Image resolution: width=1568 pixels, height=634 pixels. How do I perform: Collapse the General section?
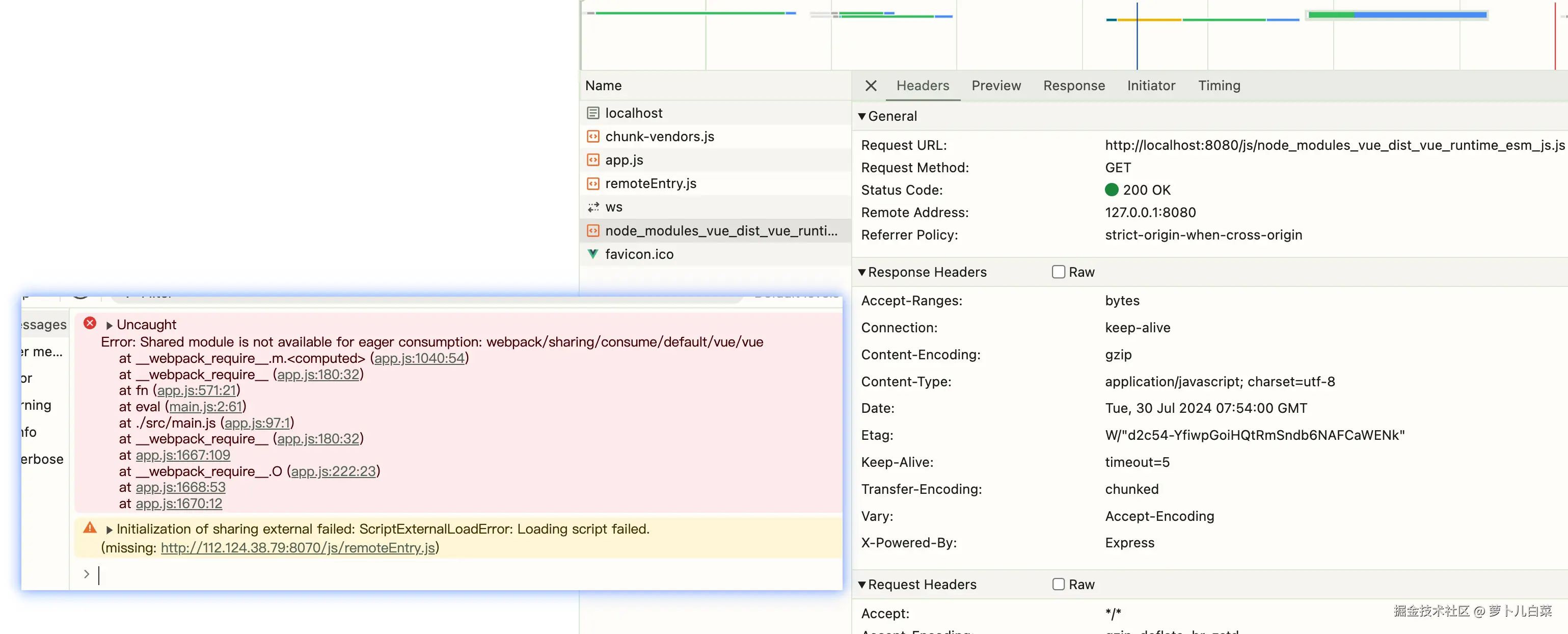click(x=861, y=116)
